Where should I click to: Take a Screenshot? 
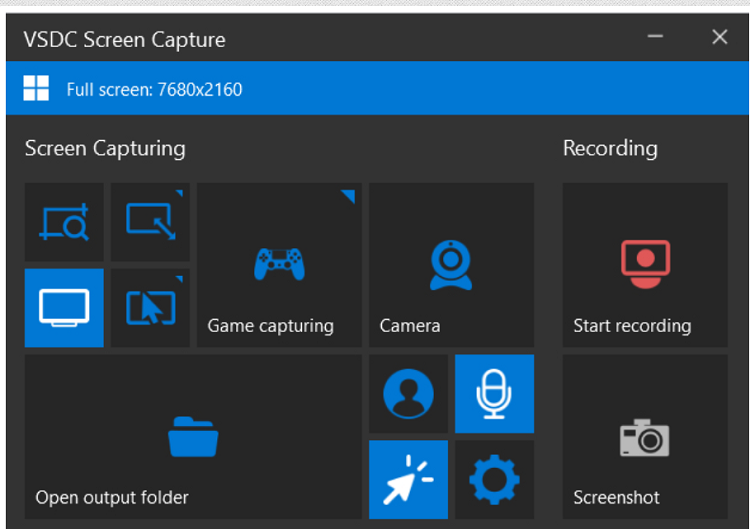click(x=645, y=437)
